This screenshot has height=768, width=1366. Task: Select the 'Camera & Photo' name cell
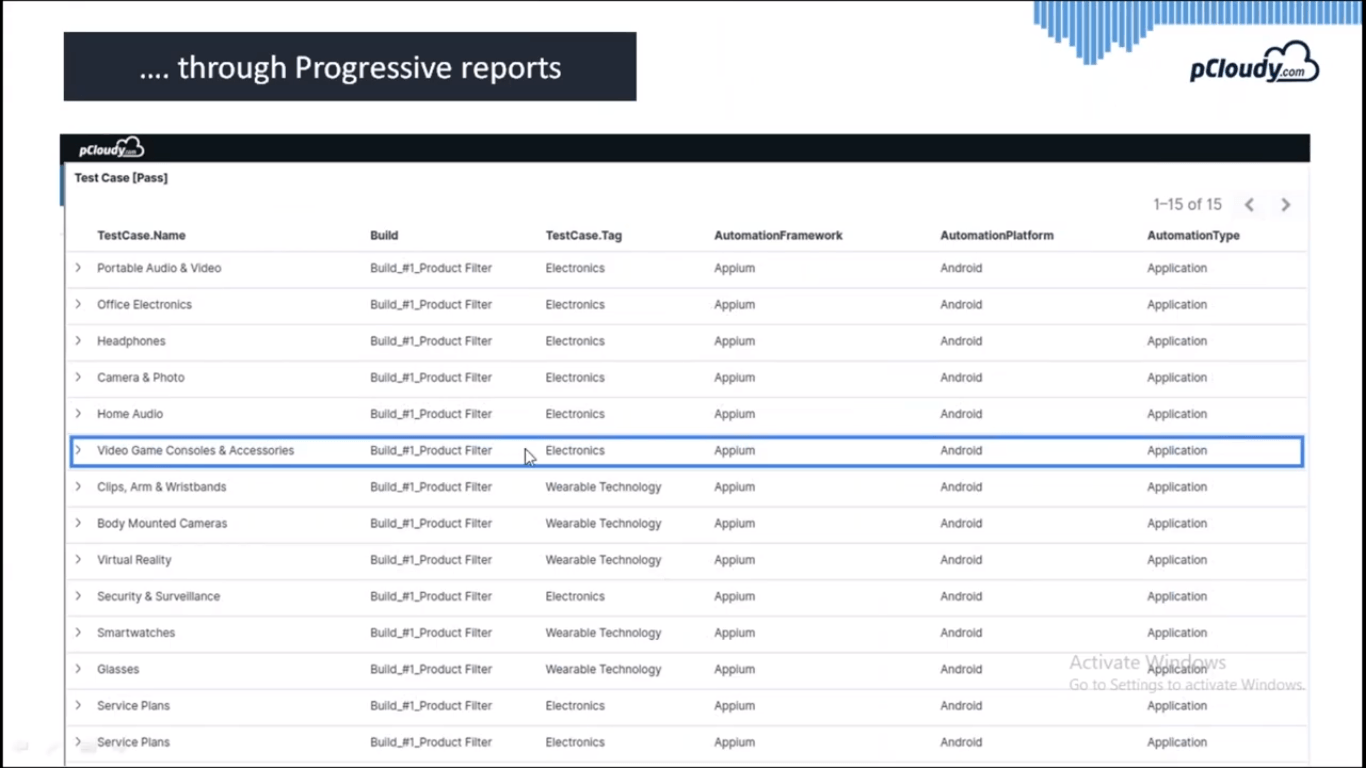(141, 377)
